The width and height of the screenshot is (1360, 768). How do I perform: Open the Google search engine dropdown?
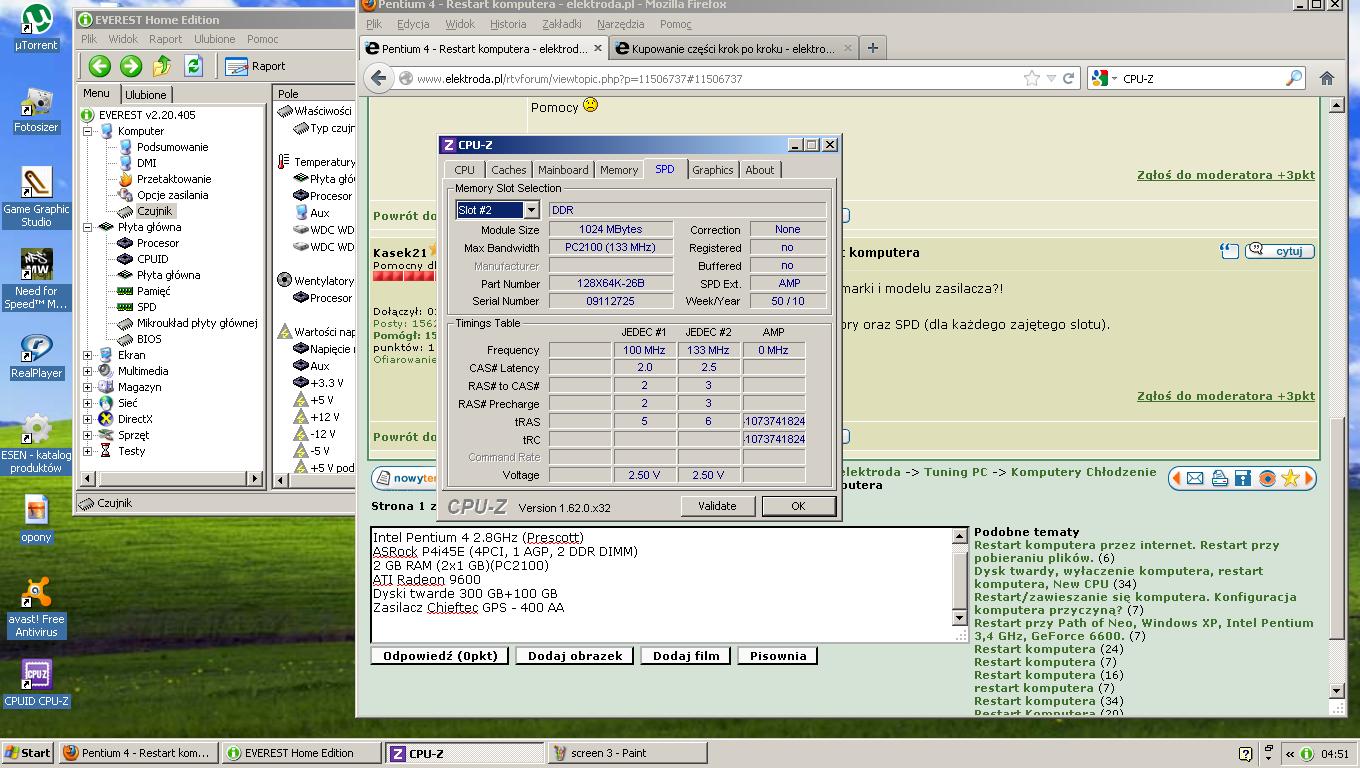pyautogui.click(x=1103, y=78)
